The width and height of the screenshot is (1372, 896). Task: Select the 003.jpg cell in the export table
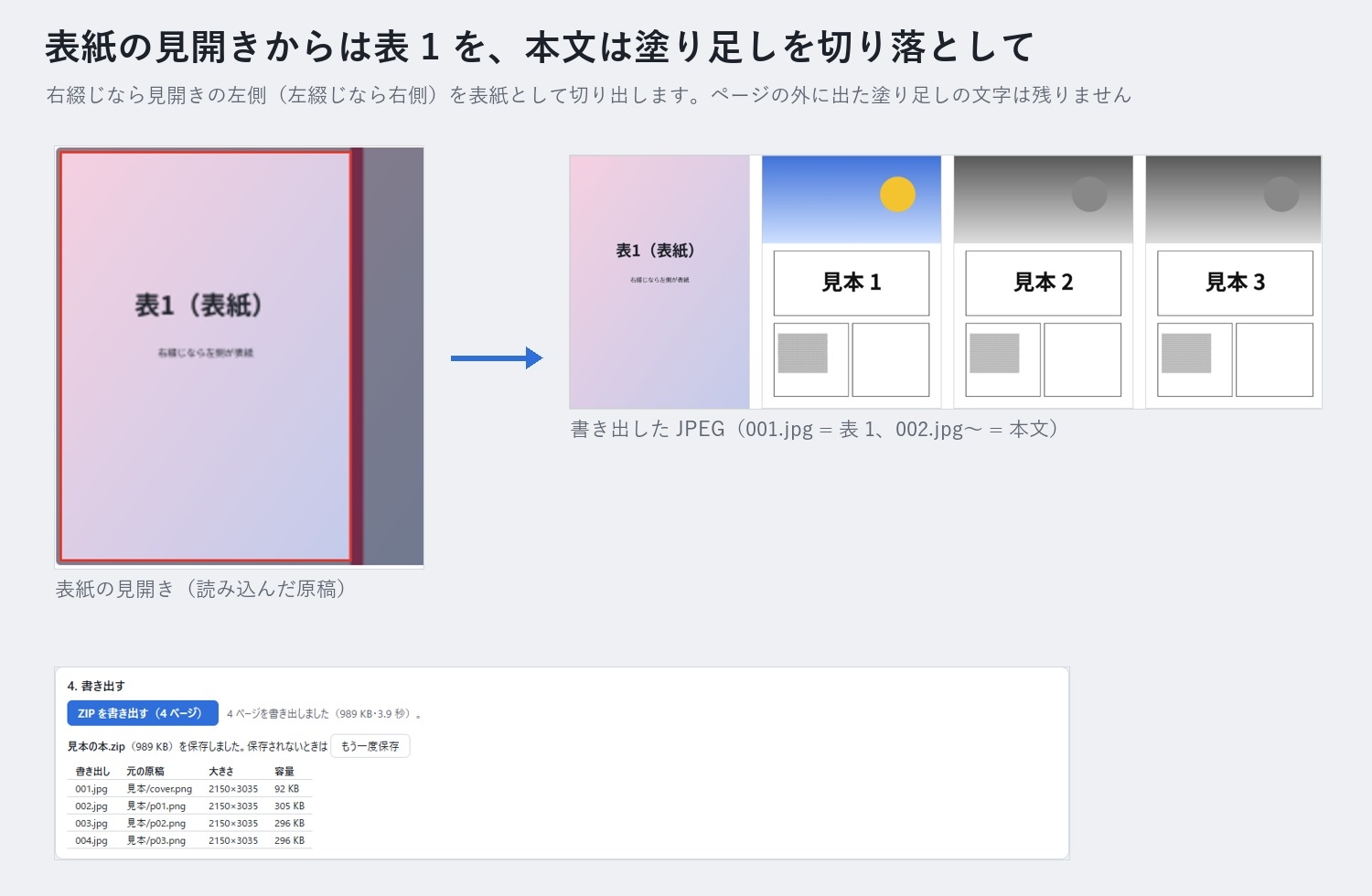tap(91, 824)
